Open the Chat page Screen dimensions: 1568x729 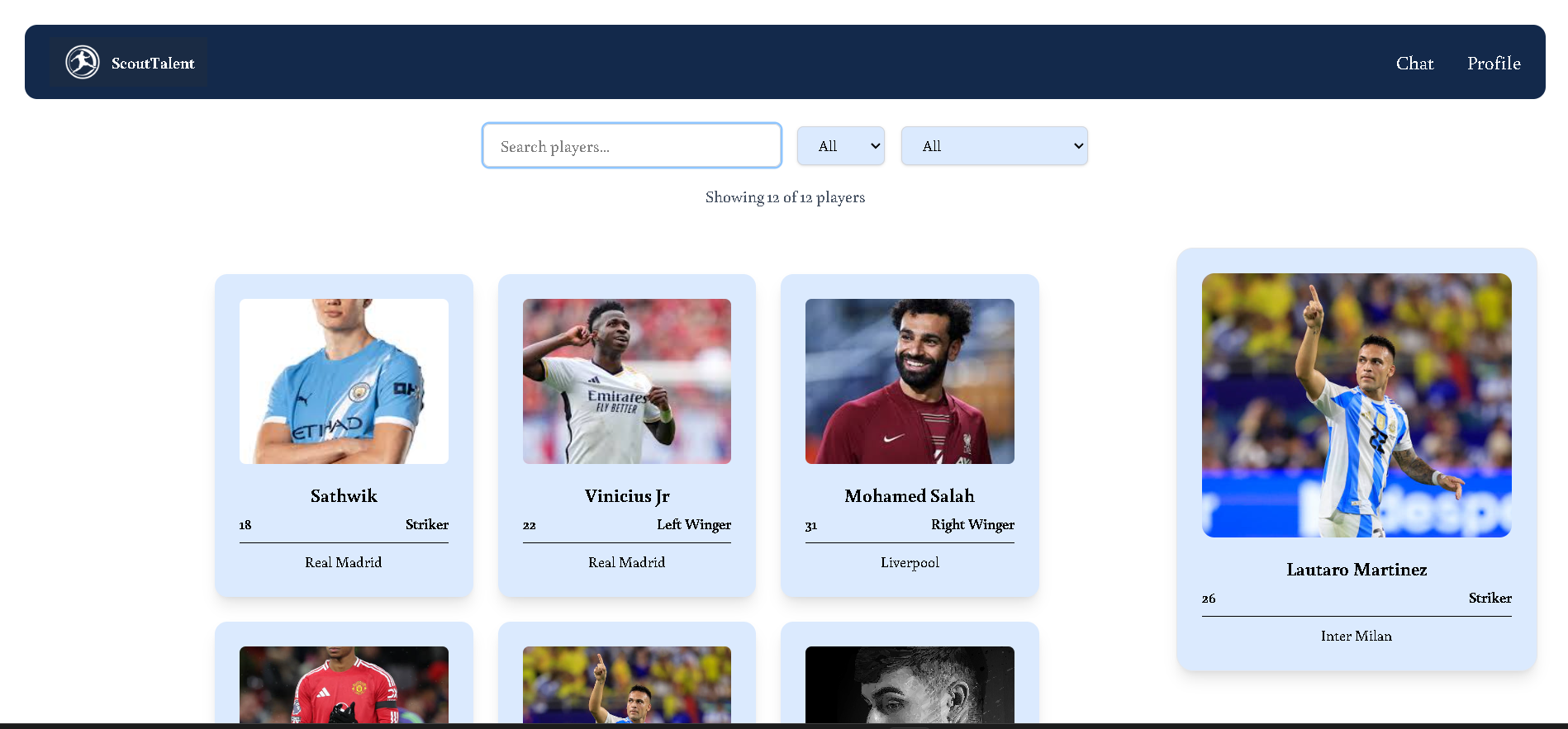(1414, 64)
